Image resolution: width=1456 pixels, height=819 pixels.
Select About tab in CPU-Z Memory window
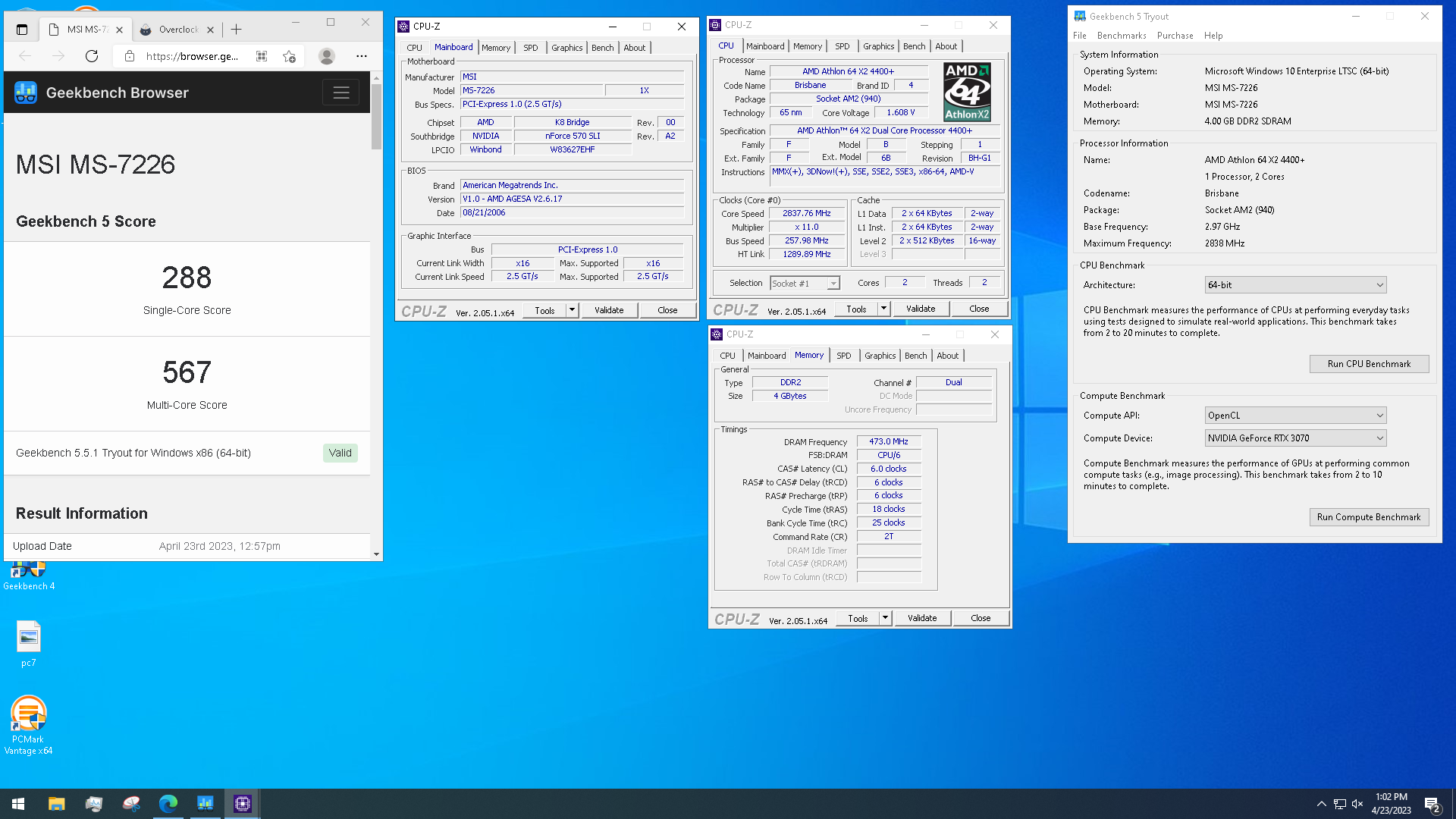tap(948, 356)
